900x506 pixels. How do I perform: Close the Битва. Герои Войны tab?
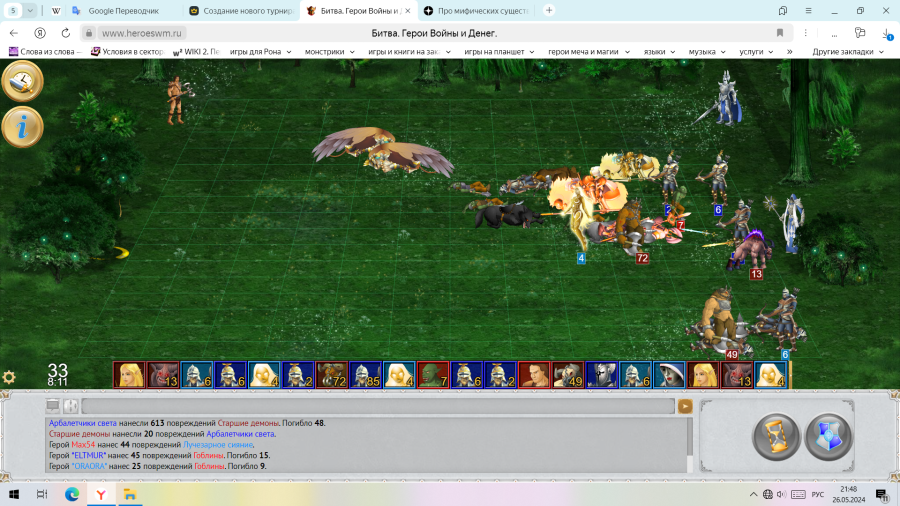point(408,11)
